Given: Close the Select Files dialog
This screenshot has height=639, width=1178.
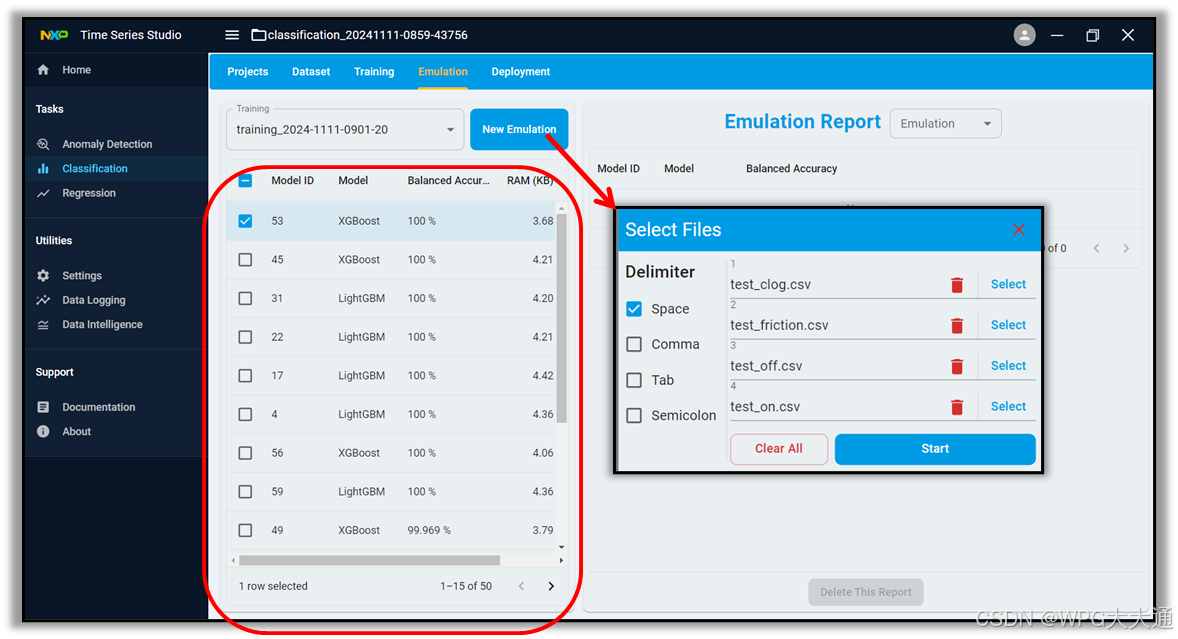Looking at the screenshot, I should [1018, 230].
